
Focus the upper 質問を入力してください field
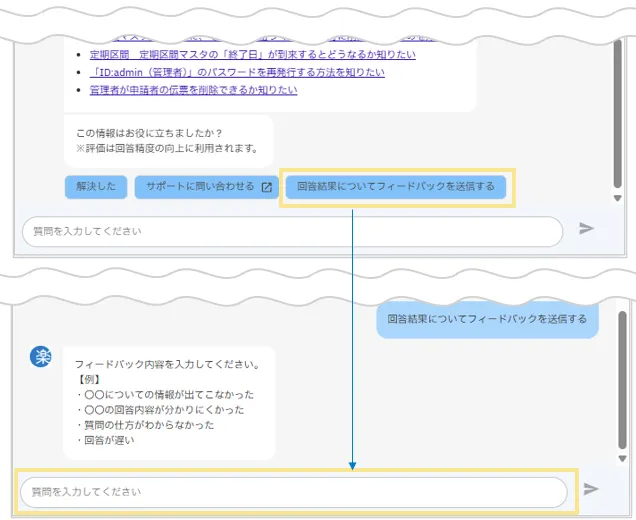(x=292, y=231)
